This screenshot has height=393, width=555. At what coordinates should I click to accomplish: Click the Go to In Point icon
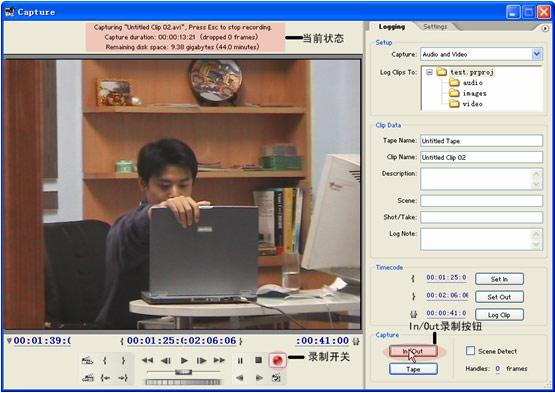click(105, 378)
